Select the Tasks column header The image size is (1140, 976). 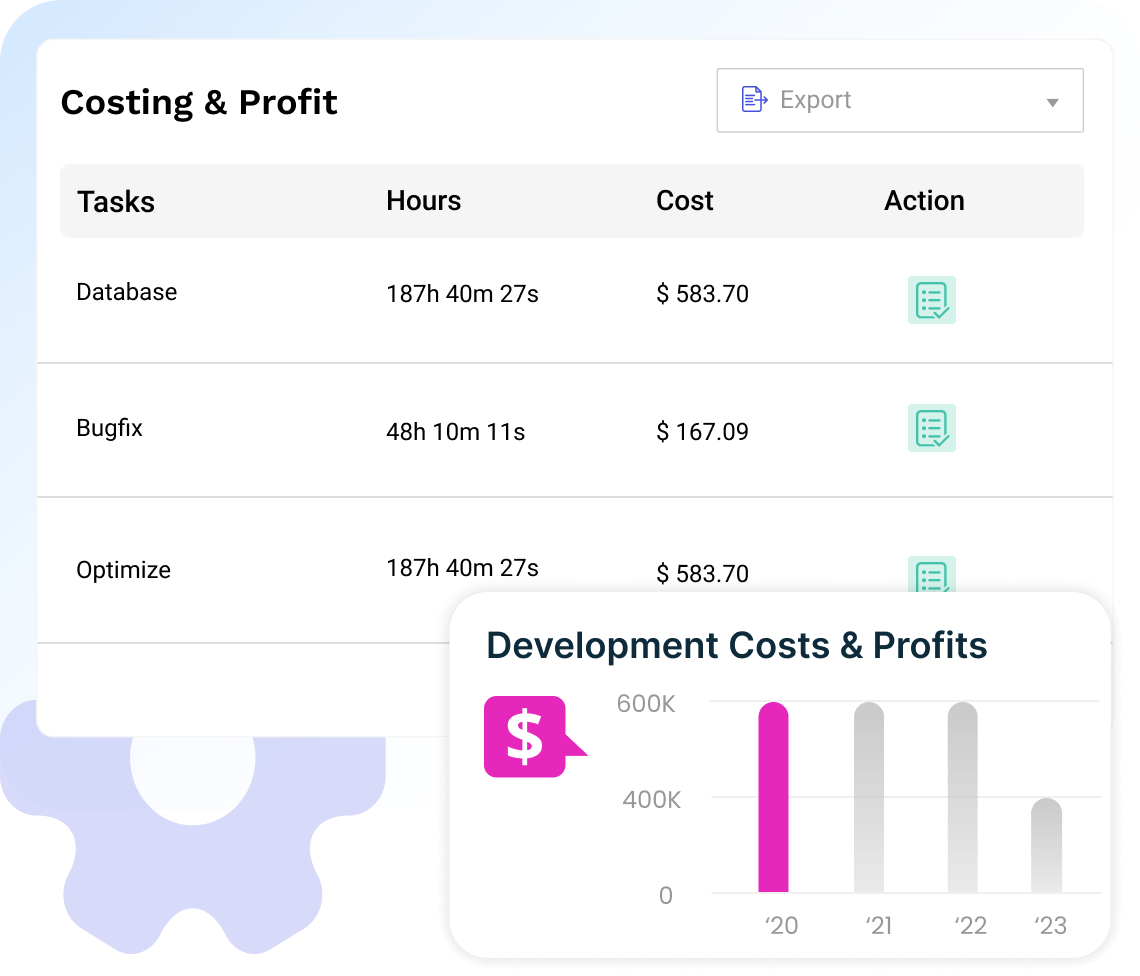tap(115, 201)
